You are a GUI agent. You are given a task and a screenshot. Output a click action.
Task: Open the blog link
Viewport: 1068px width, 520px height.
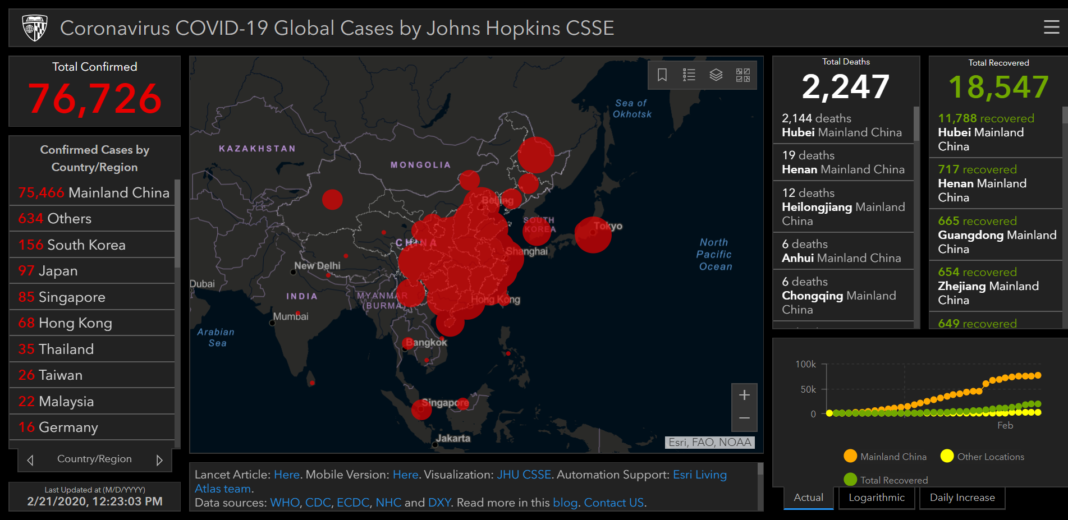(565, 503)
